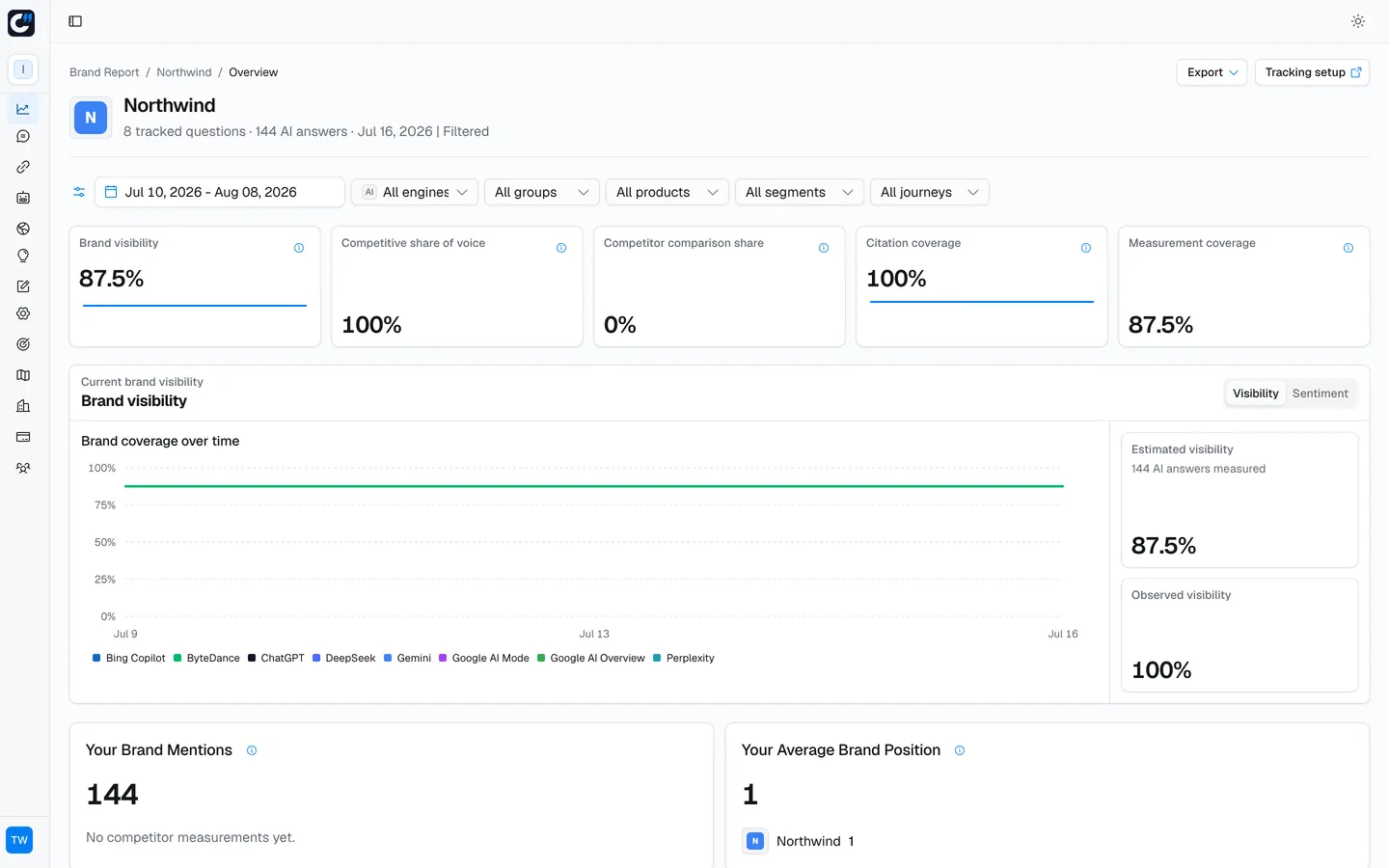Open the link icon in the sidebar
The image size is (1389, 868).
[x=23, y=167]
